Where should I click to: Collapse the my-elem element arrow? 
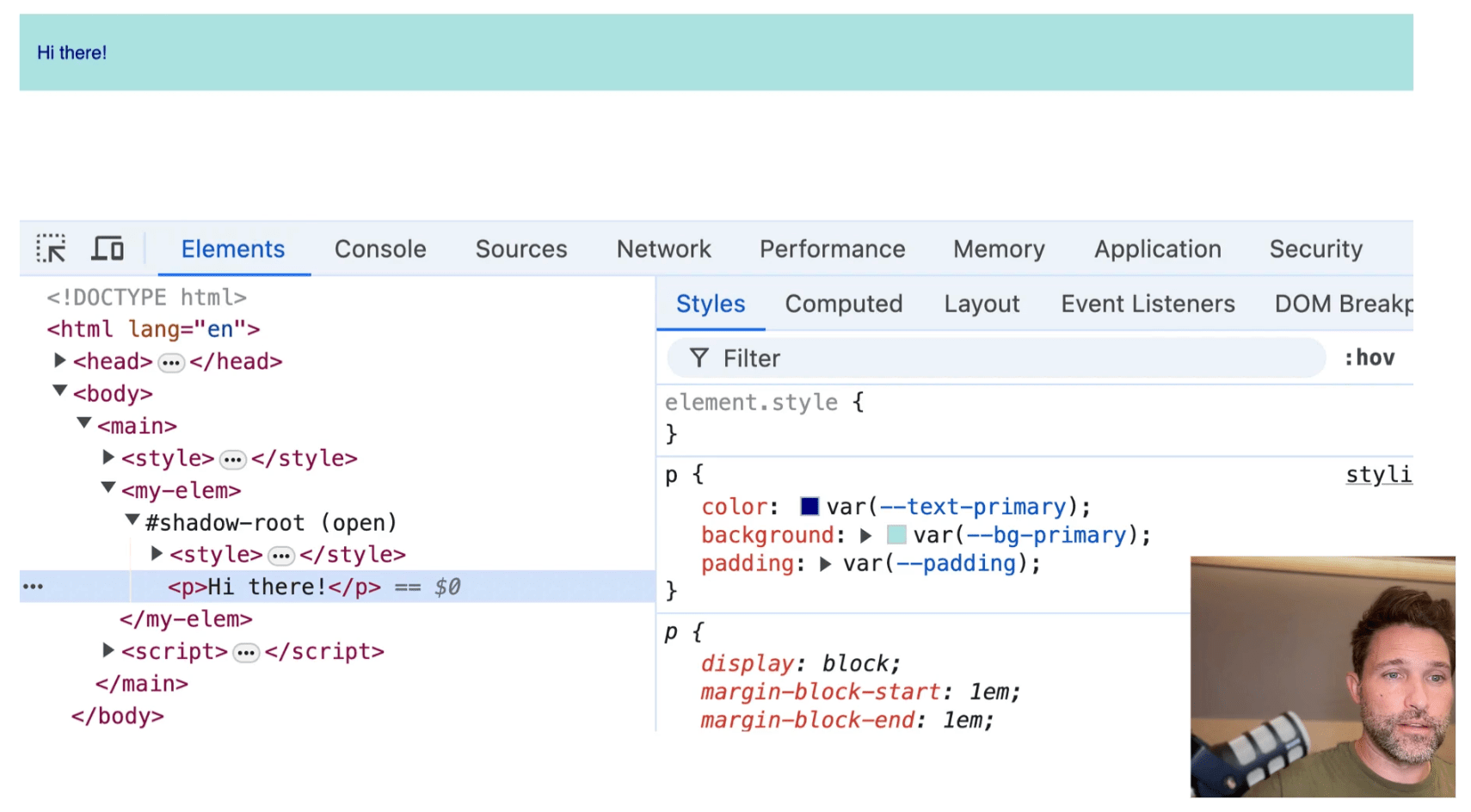click(108, 488)
